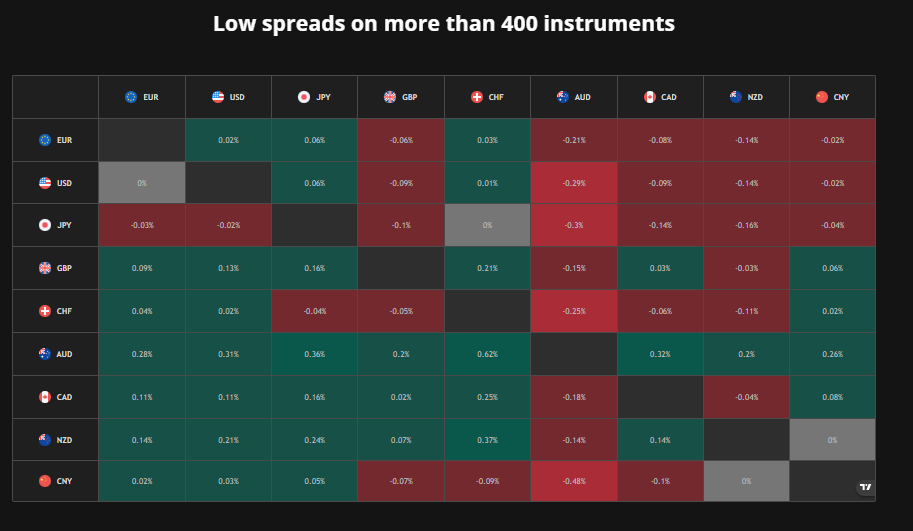Click the GBP flag in row header
The width and height of the screenshot is (913, 531).
45,268
